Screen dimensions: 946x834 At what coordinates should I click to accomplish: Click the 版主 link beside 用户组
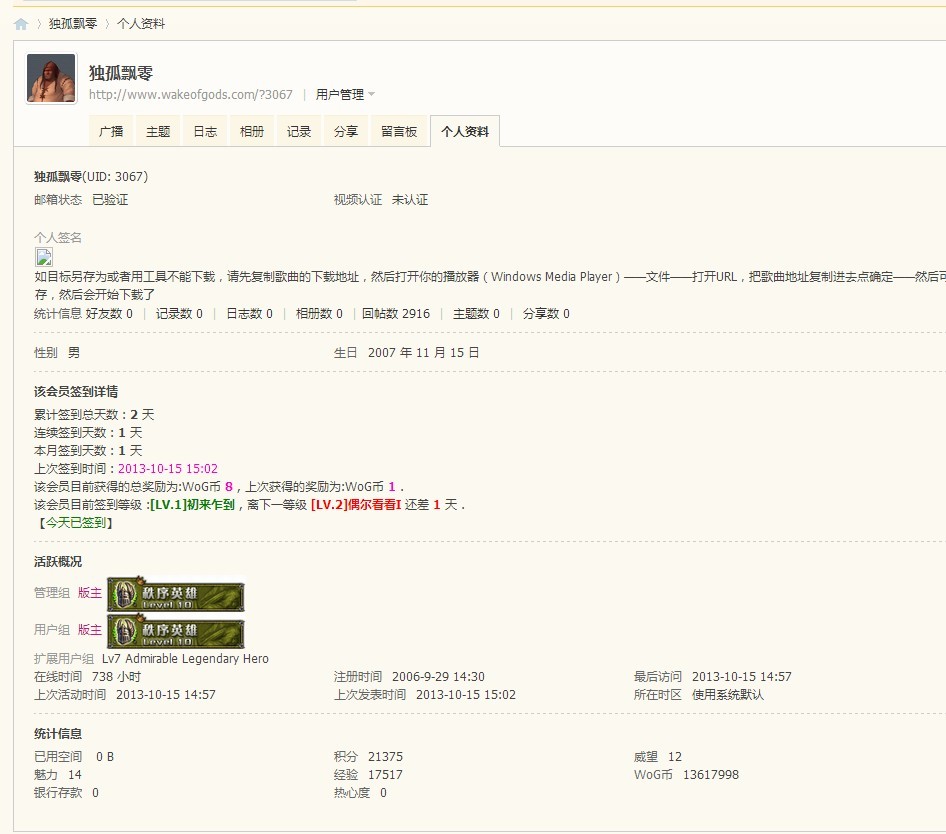[x=90, y=630]
